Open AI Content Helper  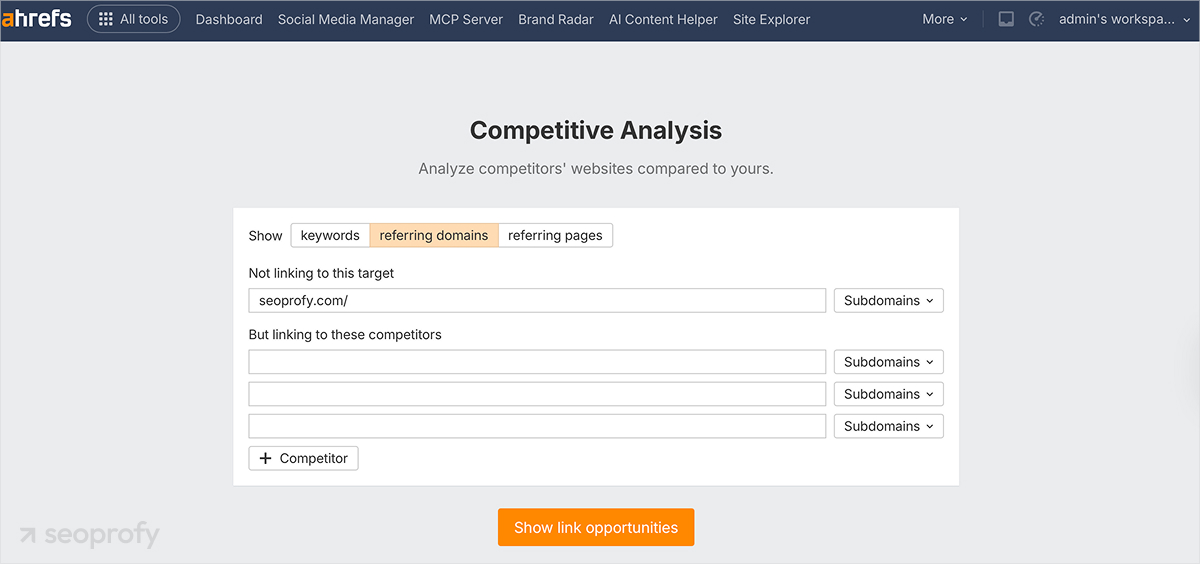click(x=663, y=19)
